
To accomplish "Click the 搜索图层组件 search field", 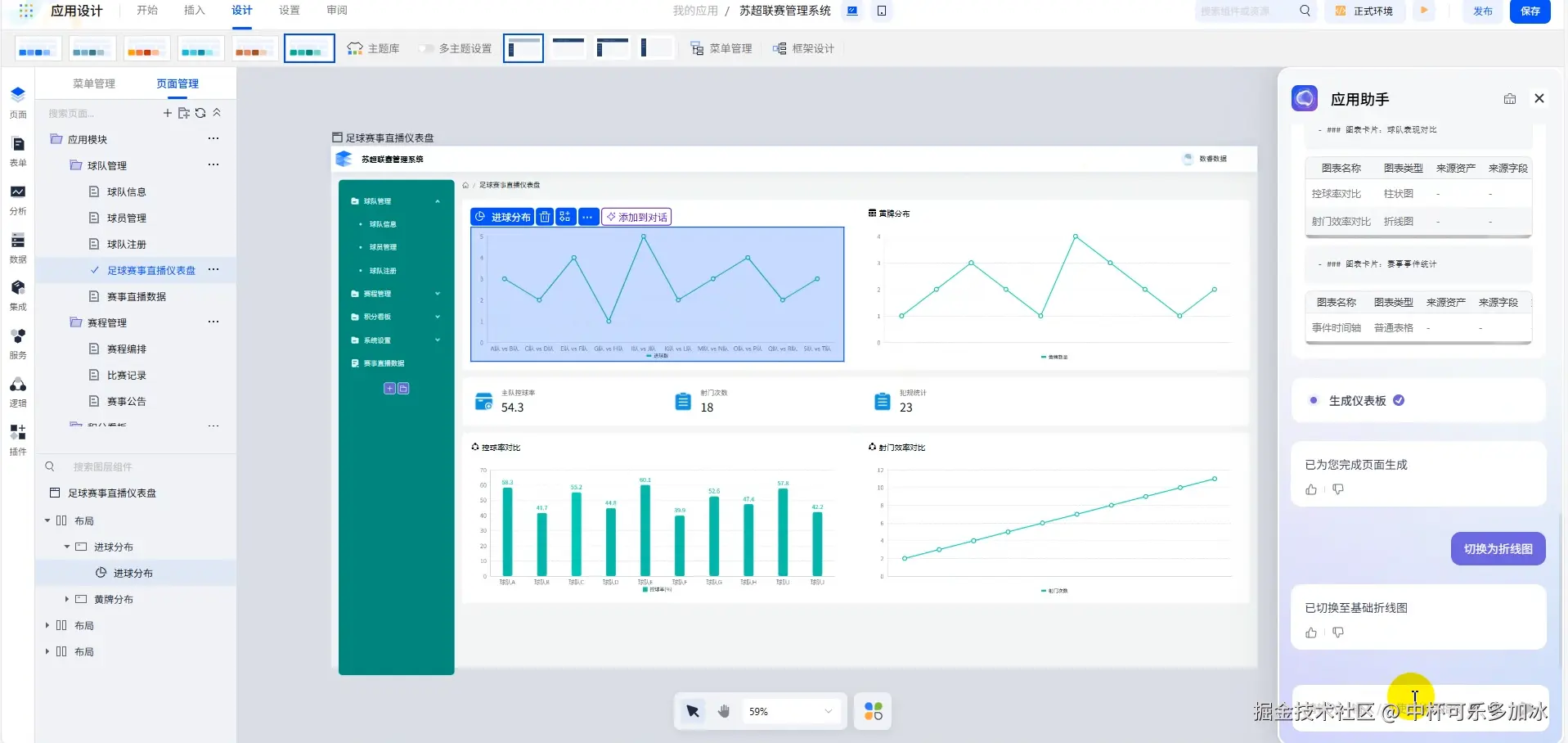I will pos(135,466).
